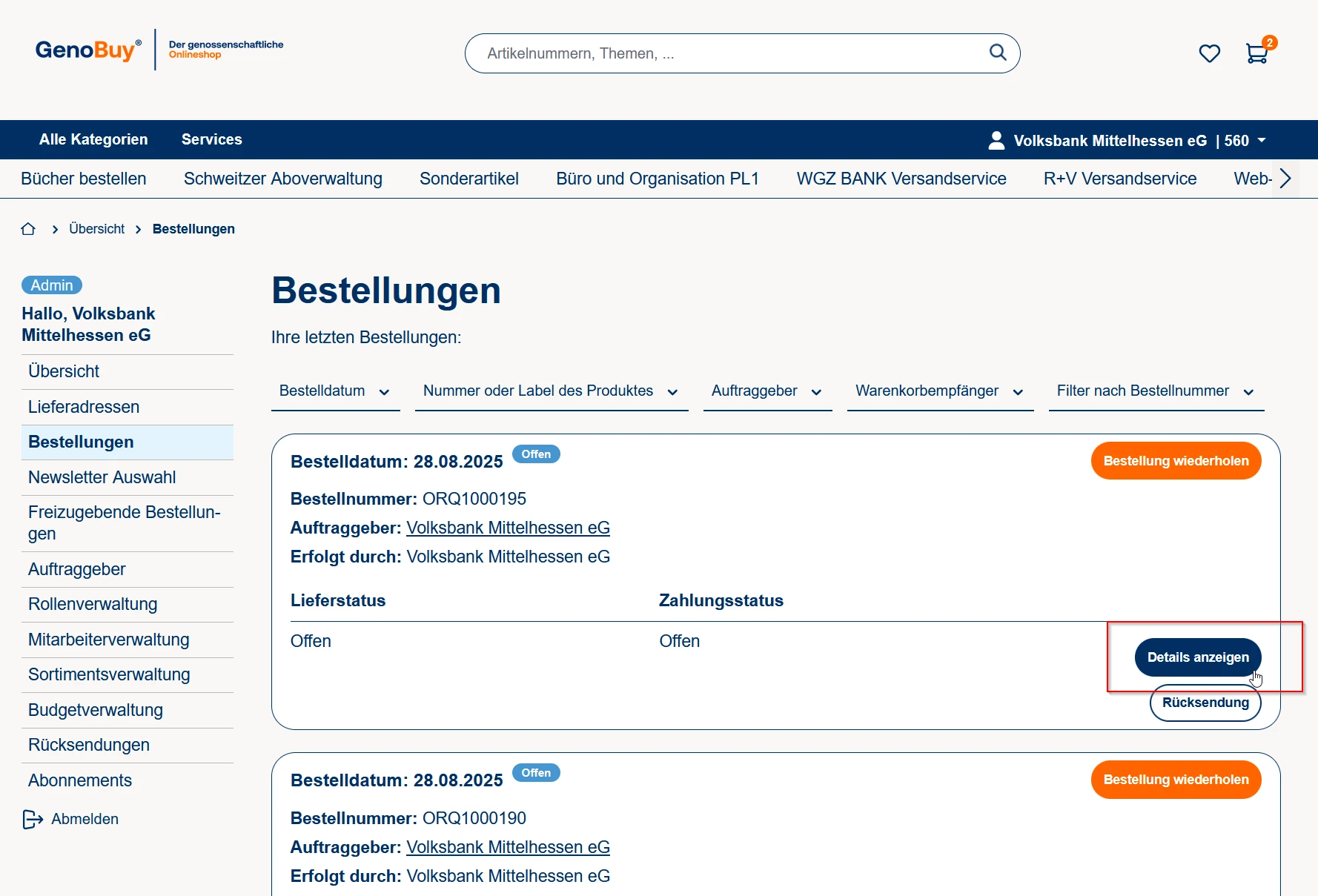Click the user account profile icon
The image size is (1318, 896).
(x=996, y=140)
